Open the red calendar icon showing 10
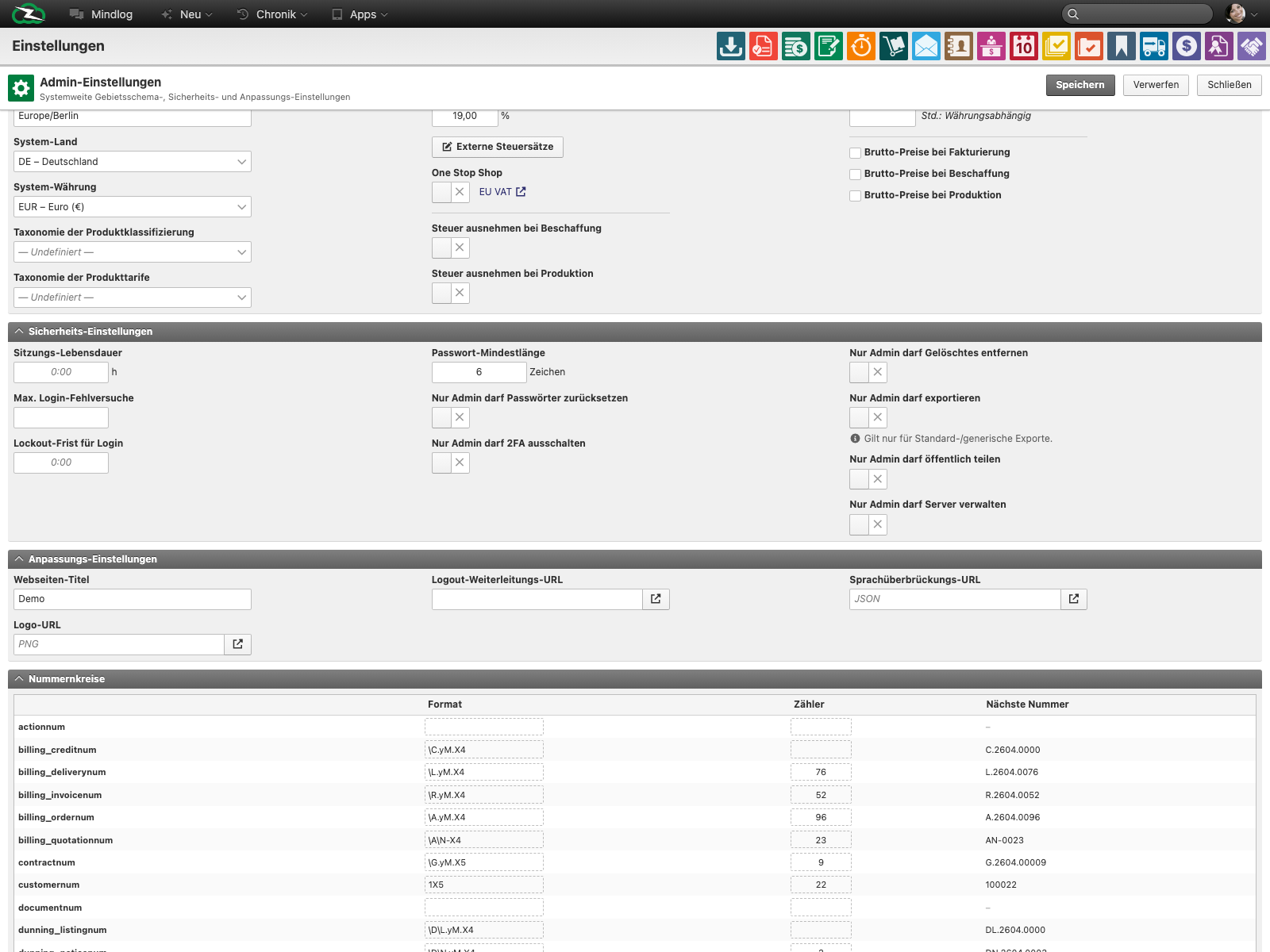The height and width of the screenshot is (952, 1270). pos(1023,46)
